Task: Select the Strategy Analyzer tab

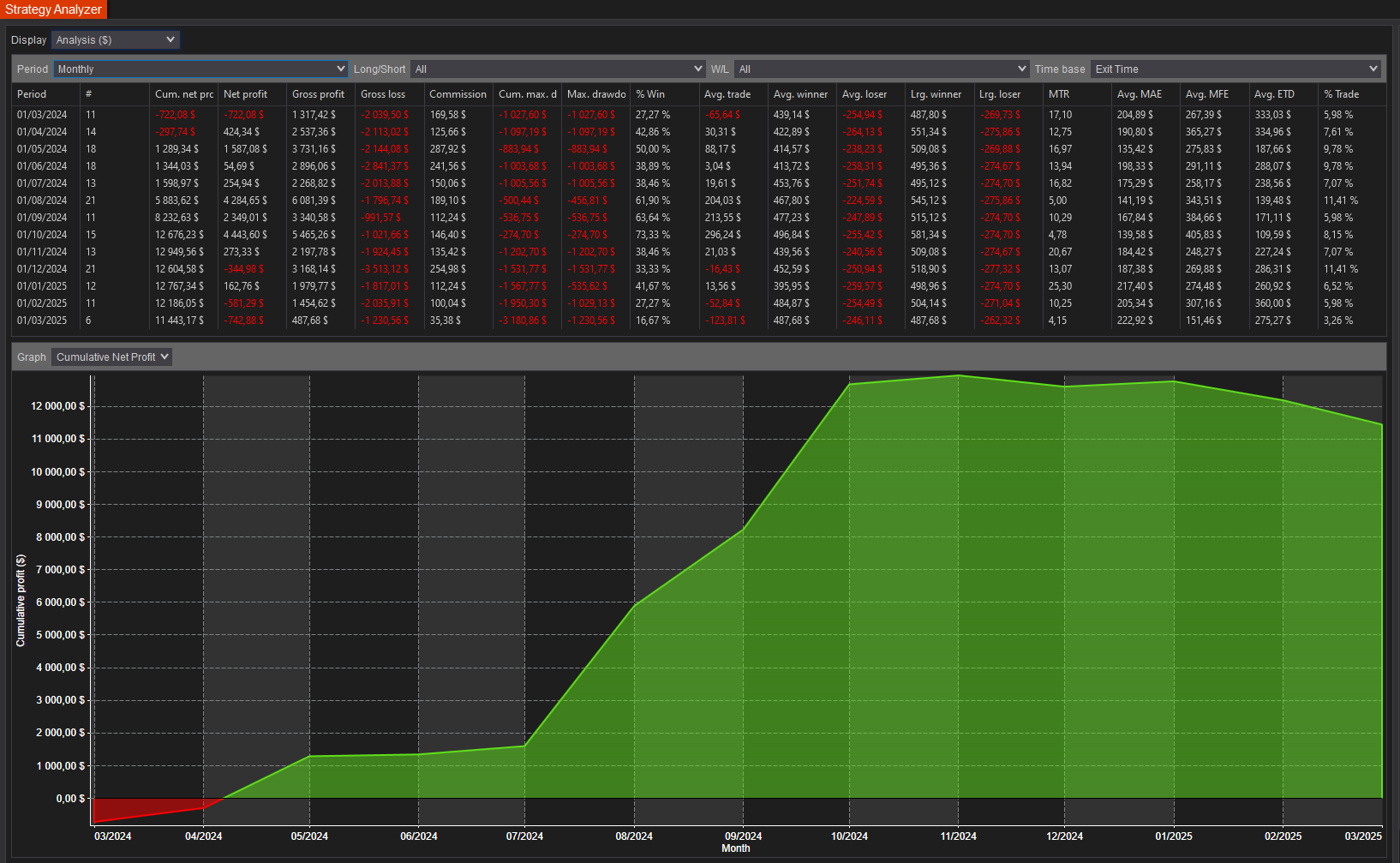Action: (53, 9)
